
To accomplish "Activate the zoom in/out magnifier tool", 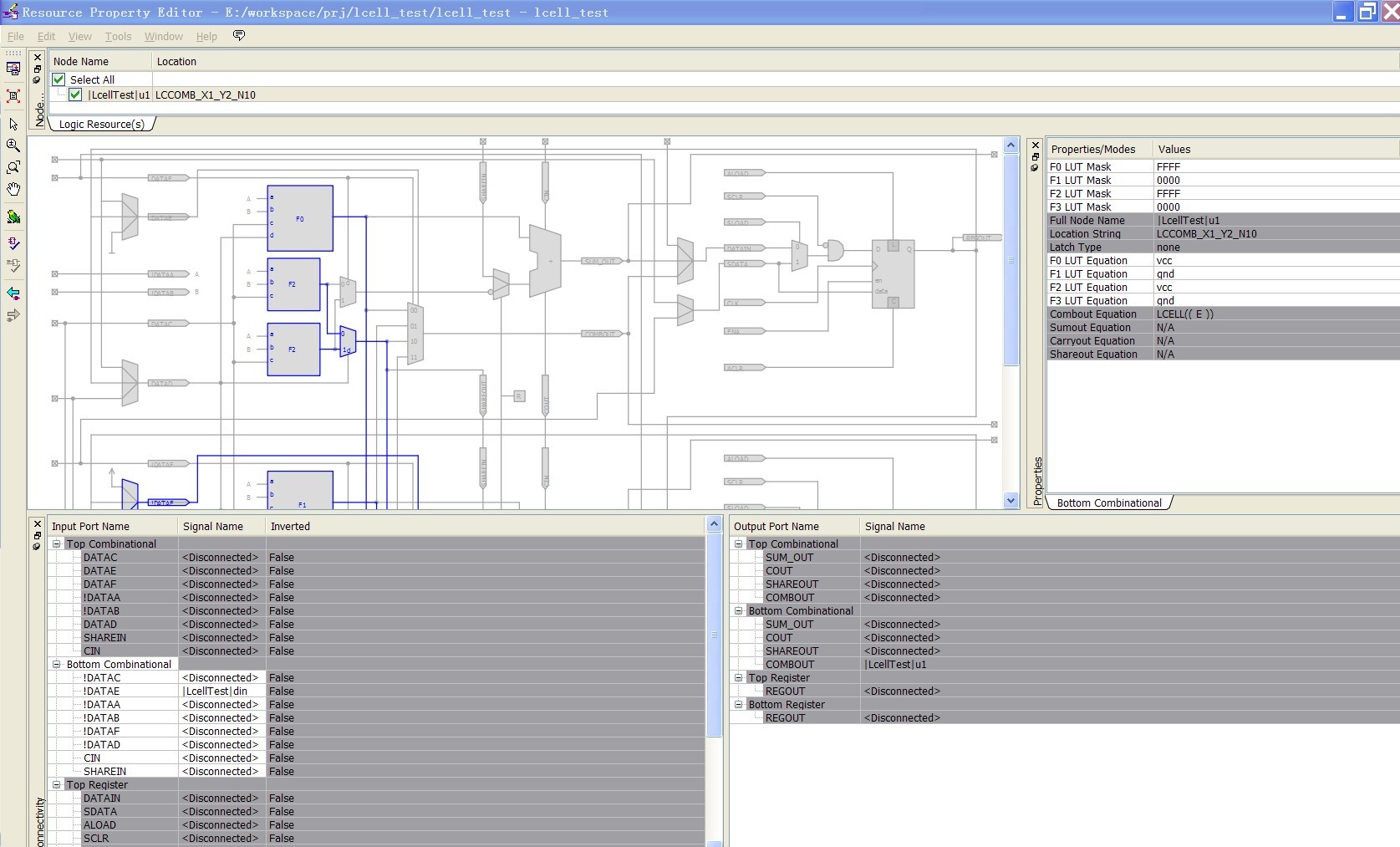I will click(x=13, y=145).
